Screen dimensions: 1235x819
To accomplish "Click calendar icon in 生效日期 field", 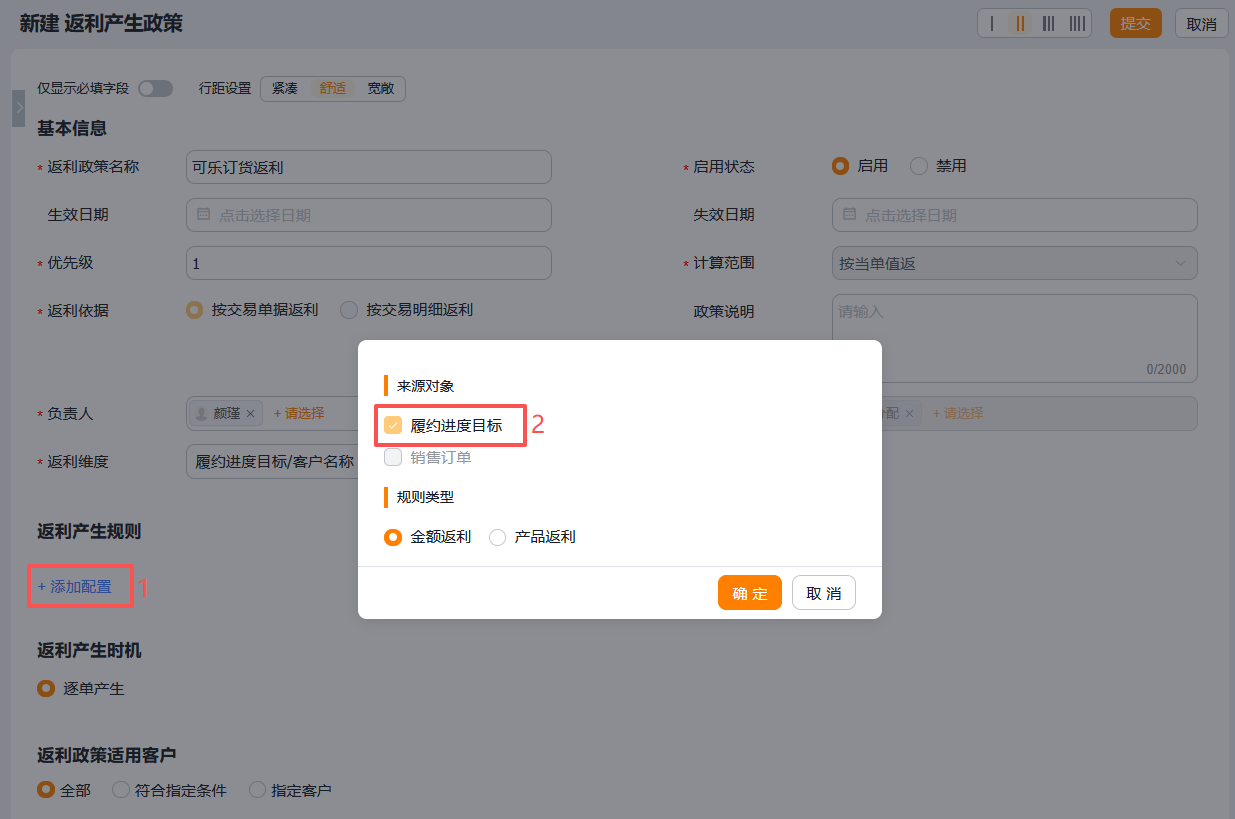I will click(204, 214).
